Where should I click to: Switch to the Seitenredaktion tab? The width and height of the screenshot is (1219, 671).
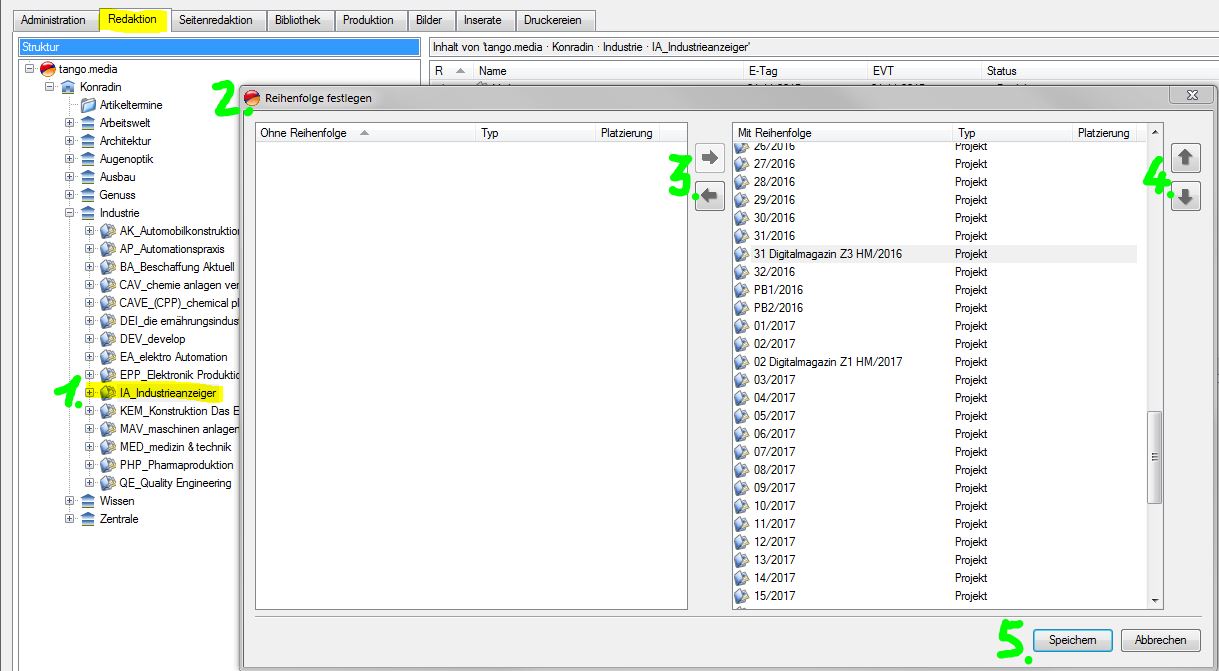[216, 20]
